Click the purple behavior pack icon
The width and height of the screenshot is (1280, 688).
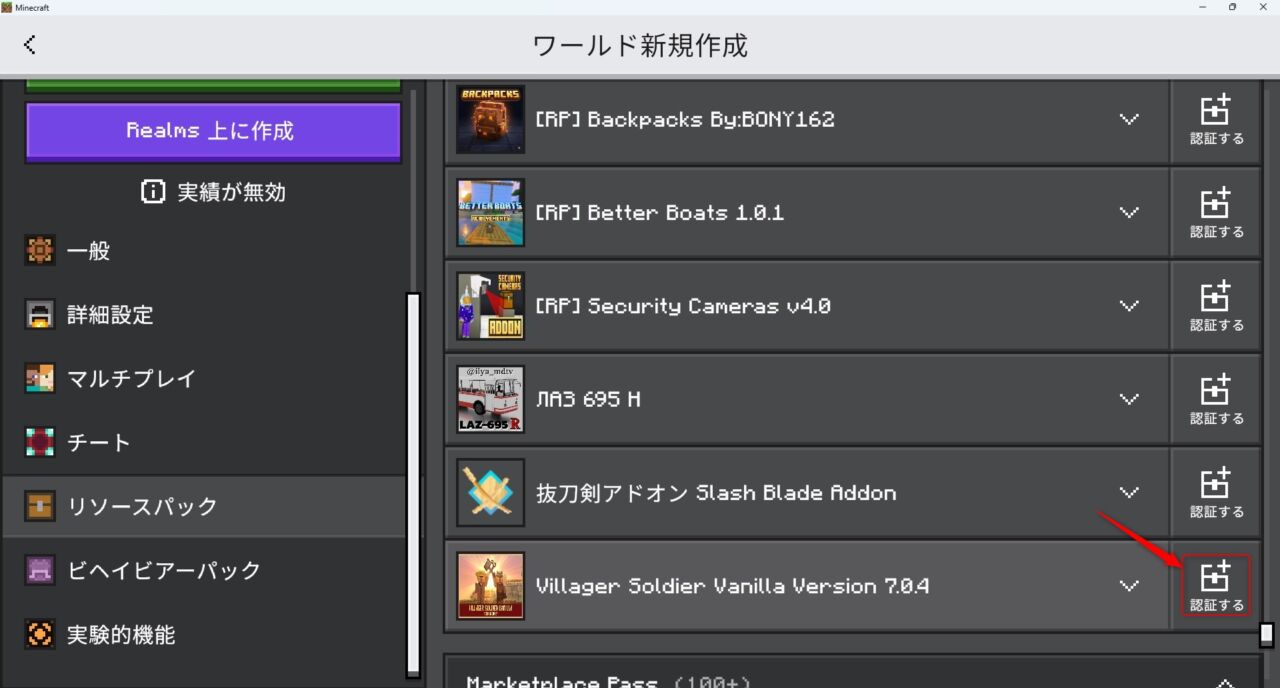40,571
